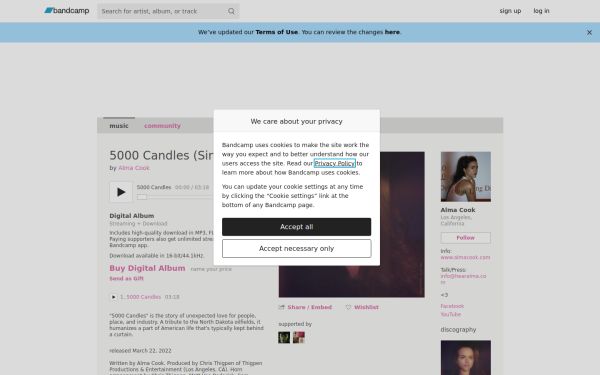Open the sign up link
The width and height of the screenshot is (600, 375).
coord(510,11)
